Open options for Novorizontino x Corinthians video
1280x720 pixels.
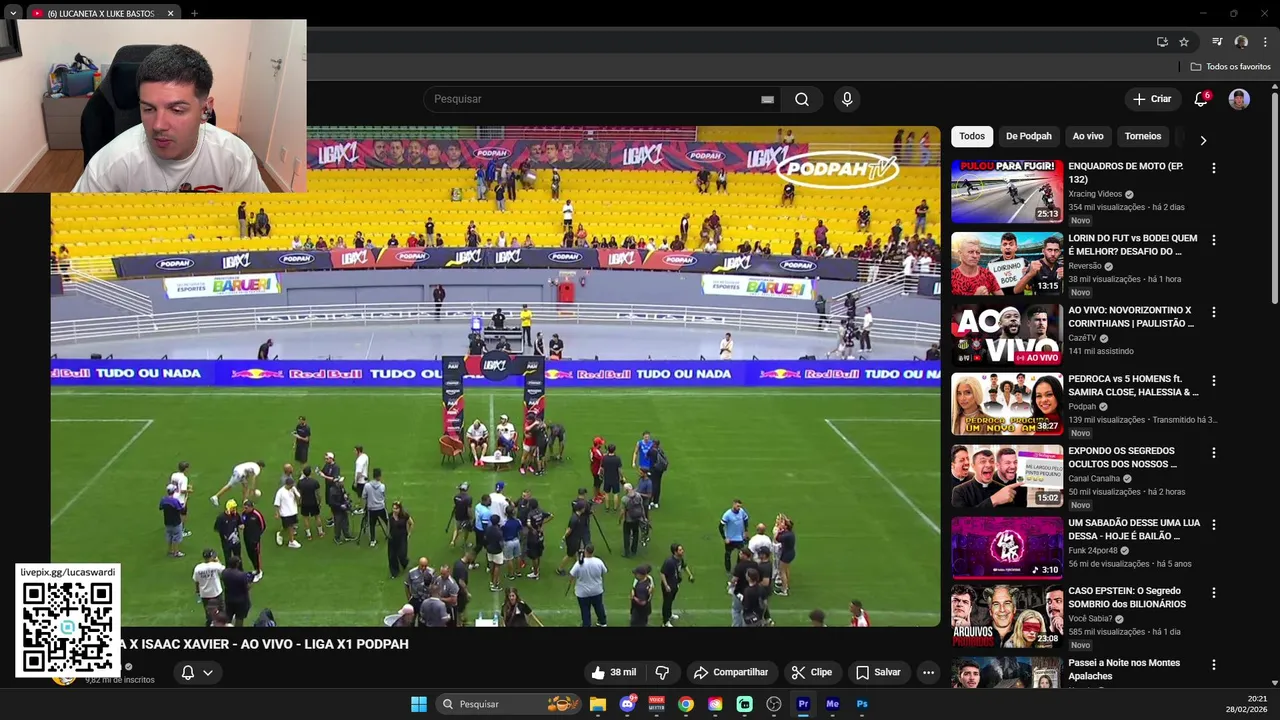(x=1214, y=312)
